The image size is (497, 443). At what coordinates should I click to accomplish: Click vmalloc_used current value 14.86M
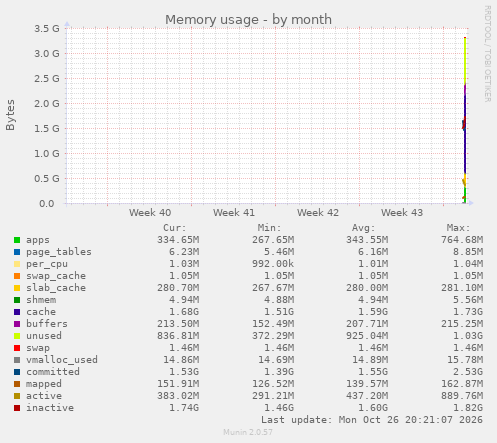coord(181,360)
